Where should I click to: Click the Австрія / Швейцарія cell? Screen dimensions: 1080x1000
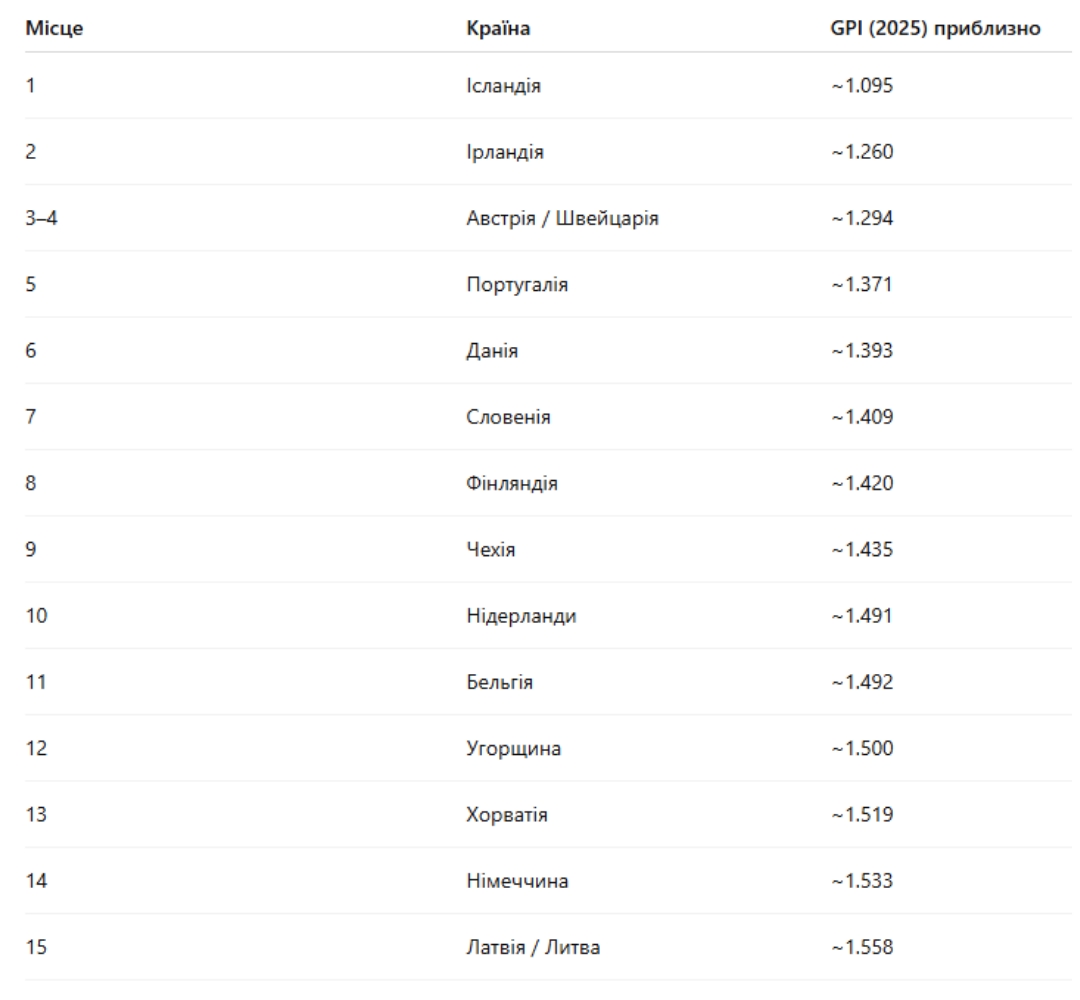[x=562, y=218]
